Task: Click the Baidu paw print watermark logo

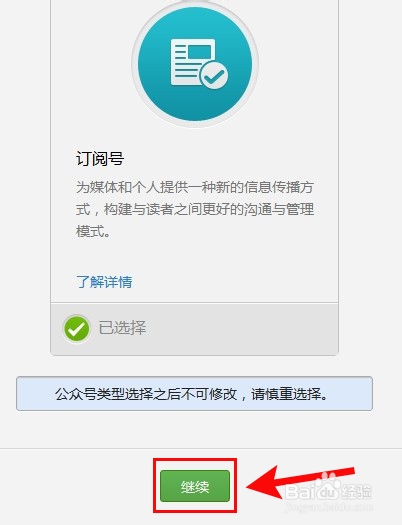Action: (327, 481)
